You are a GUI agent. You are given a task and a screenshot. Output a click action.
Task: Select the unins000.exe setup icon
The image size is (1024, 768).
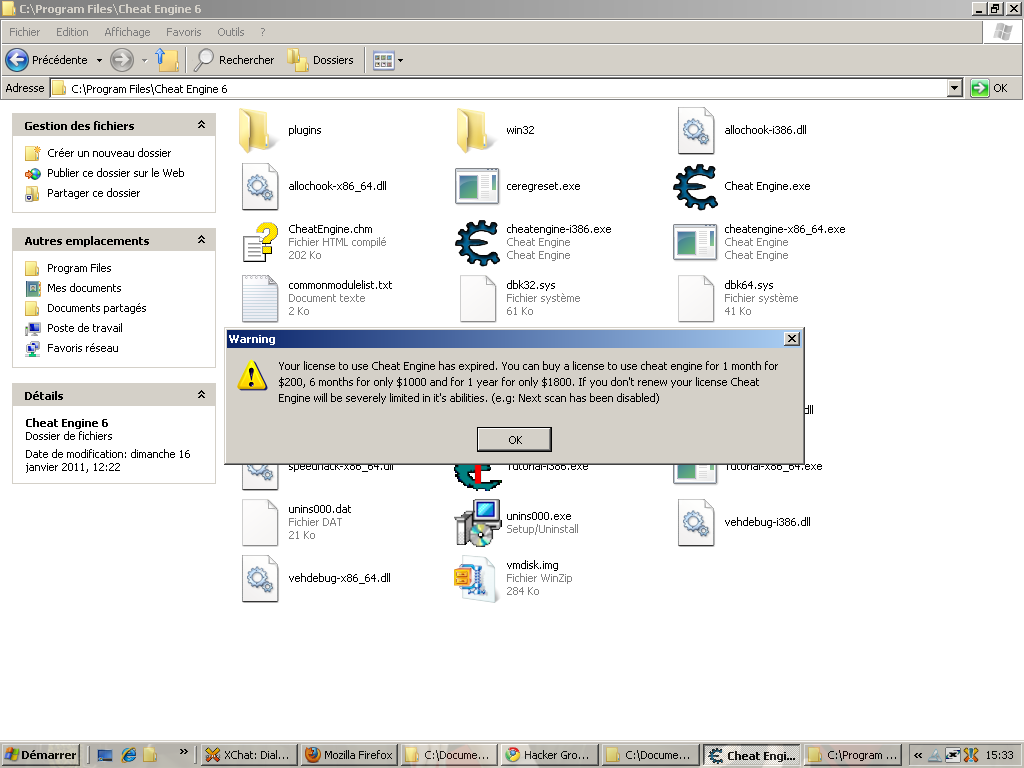478,522
